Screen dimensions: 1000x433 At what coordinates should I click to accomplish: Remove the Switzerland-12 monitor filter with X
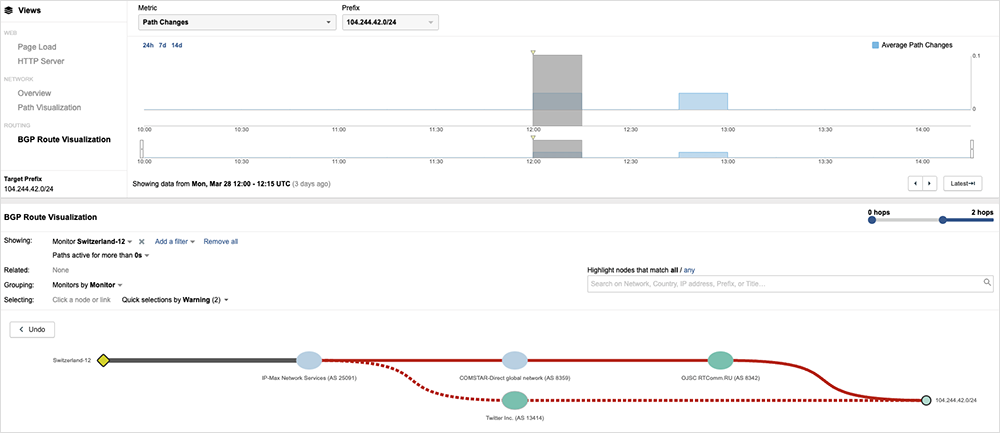click(142, 242)
